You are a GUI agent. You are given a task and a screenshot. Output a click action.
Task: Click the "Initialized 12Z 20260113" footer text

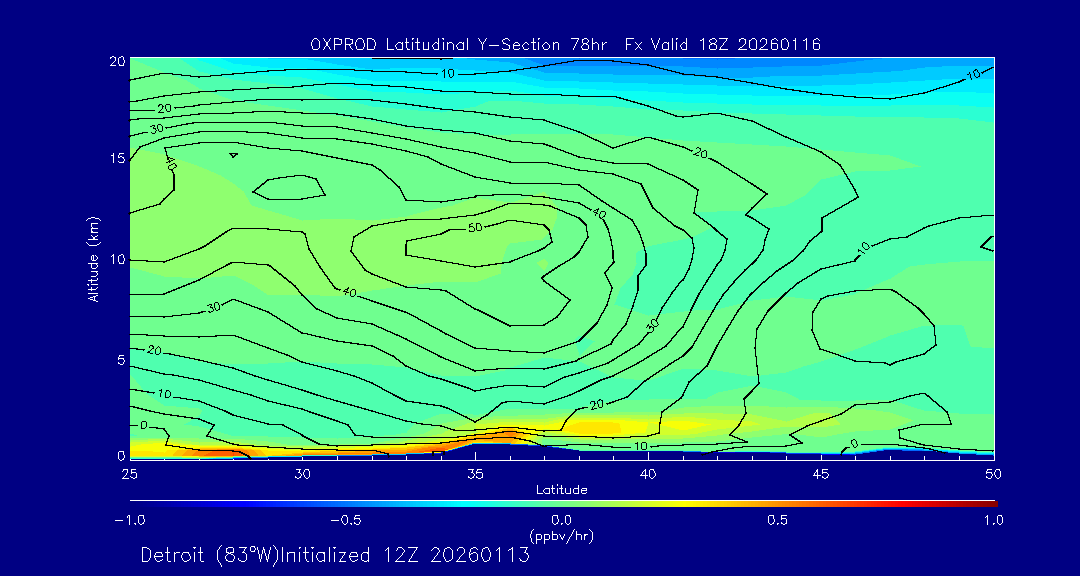[x=404, y=555]
